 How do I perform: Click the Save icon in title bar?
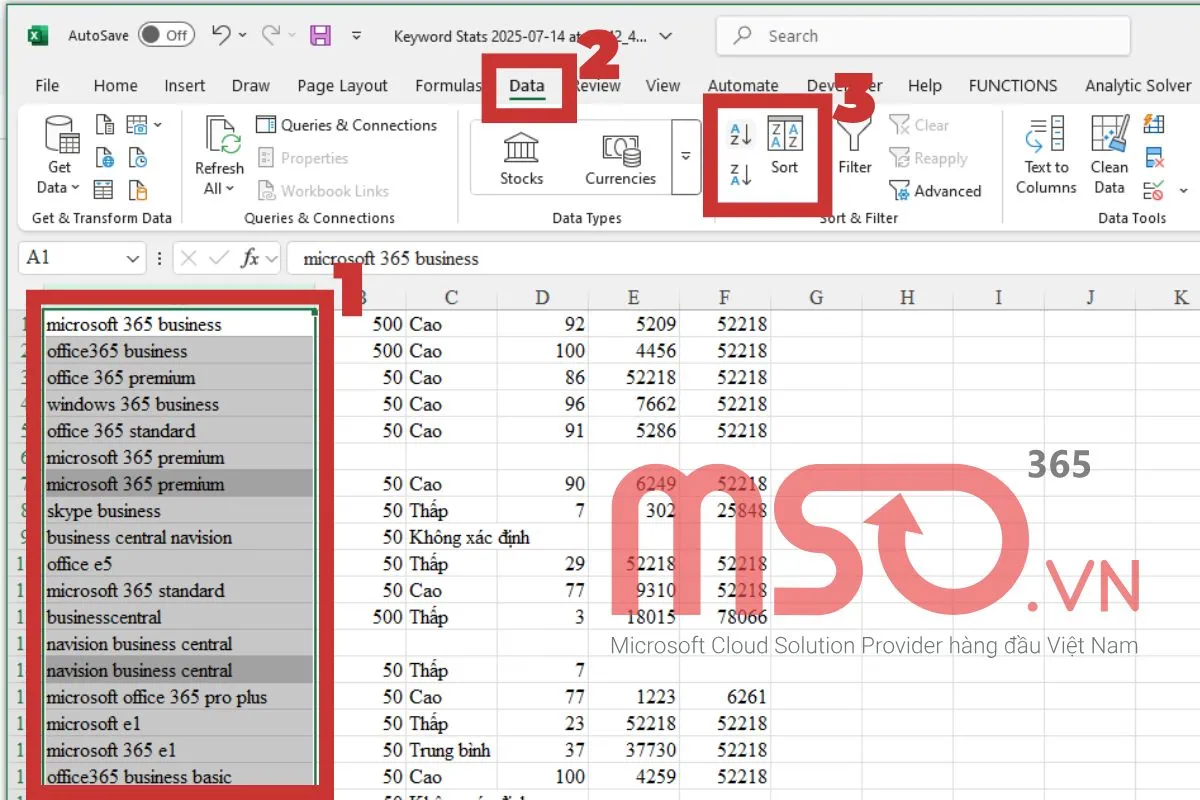[x=320, y=36]
